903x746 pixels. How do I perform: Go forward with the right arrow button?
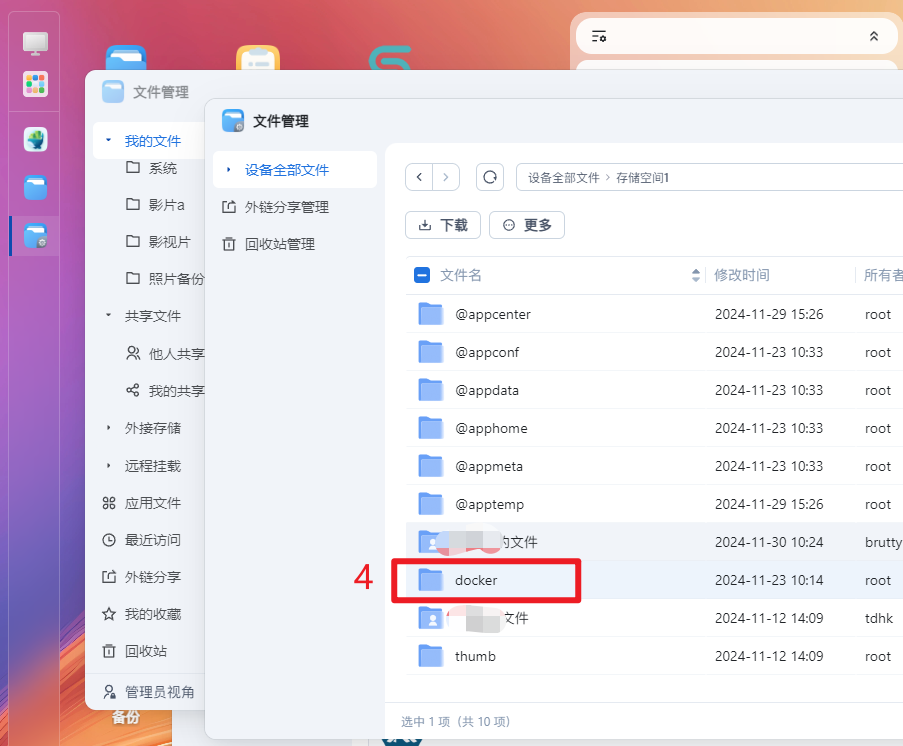[446, 177]
